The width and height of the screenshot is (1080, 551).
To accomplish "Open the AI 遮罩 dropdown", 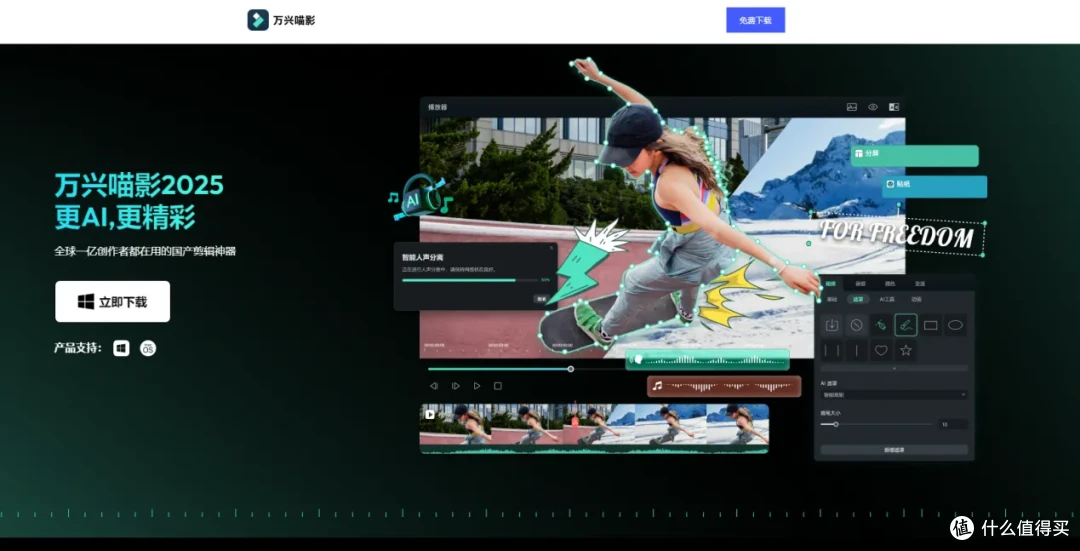I will tap(894, 395).
